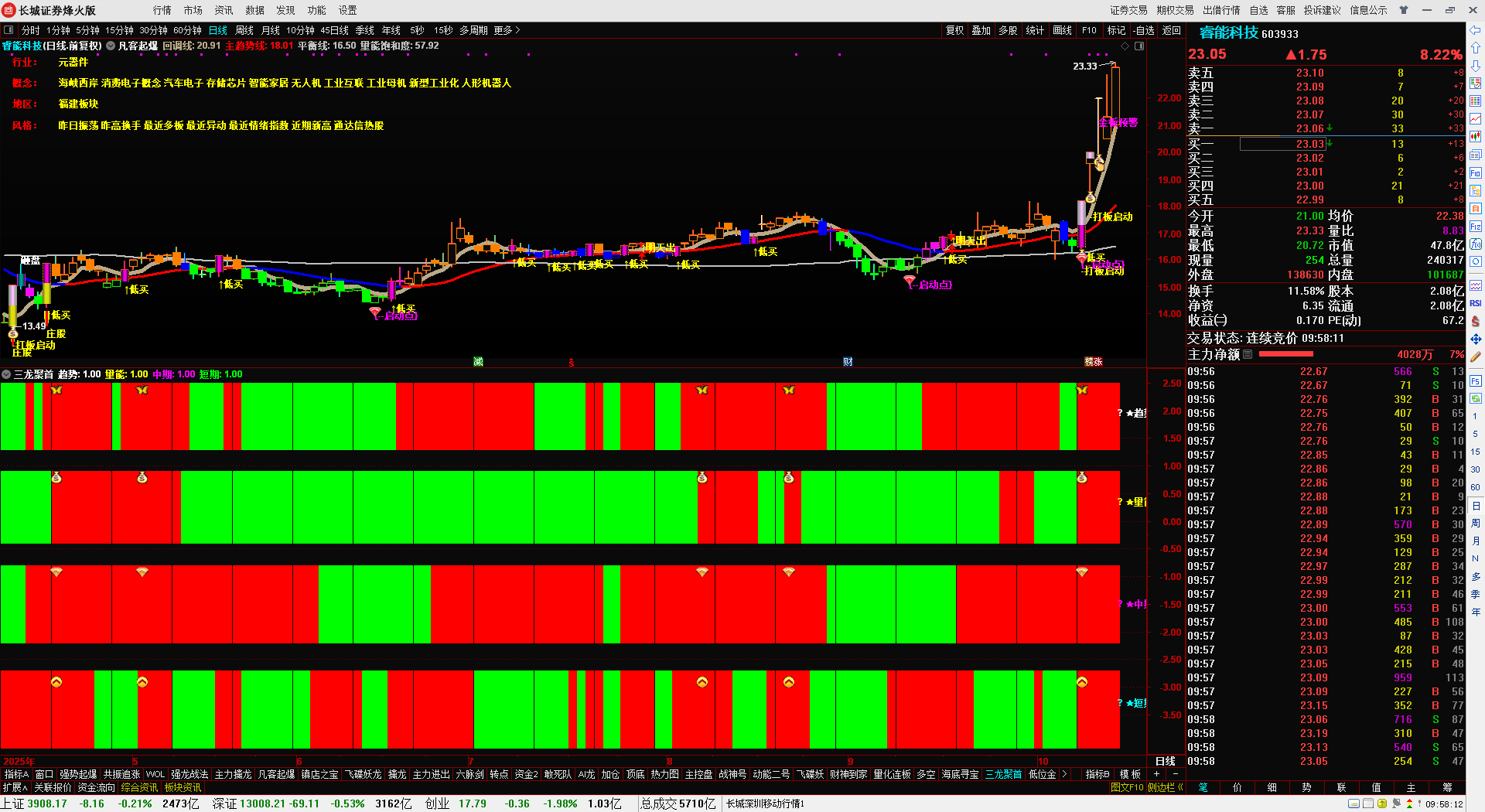Expand the 更多 periods dropdown
This screenshot has width=1485, height=812.
(x=507, y=30)
